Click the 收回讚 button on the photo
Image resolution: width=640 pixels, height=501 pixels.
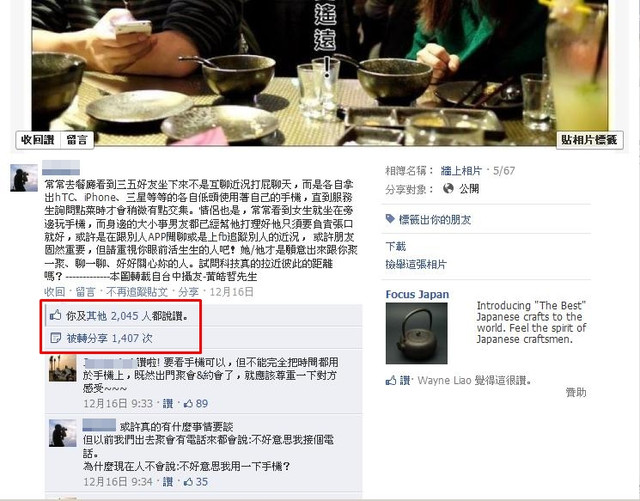[38, 140]
